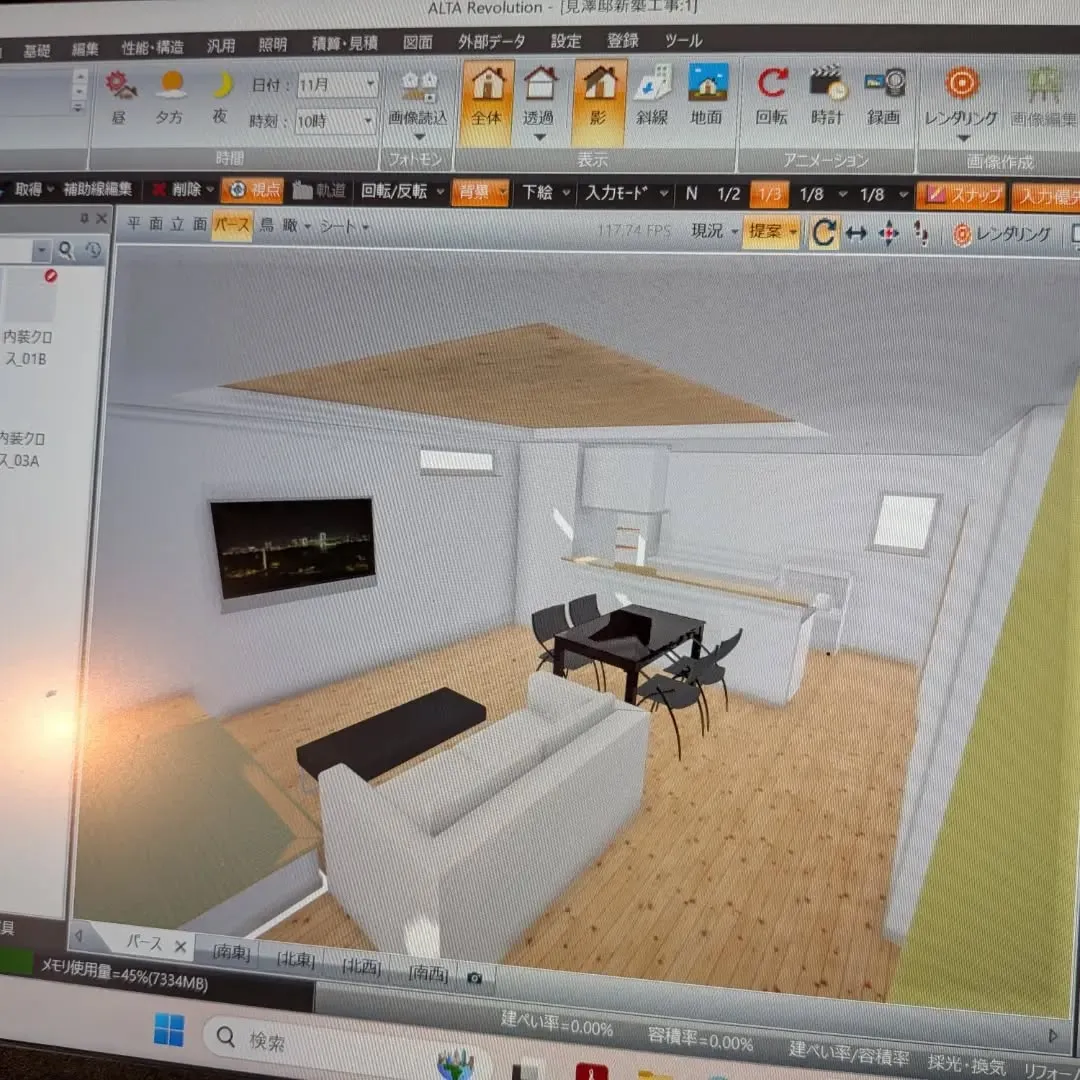Click the 軌道 orbit button
Viewport: 1080px width, 1080px height.
pos(320,190)
